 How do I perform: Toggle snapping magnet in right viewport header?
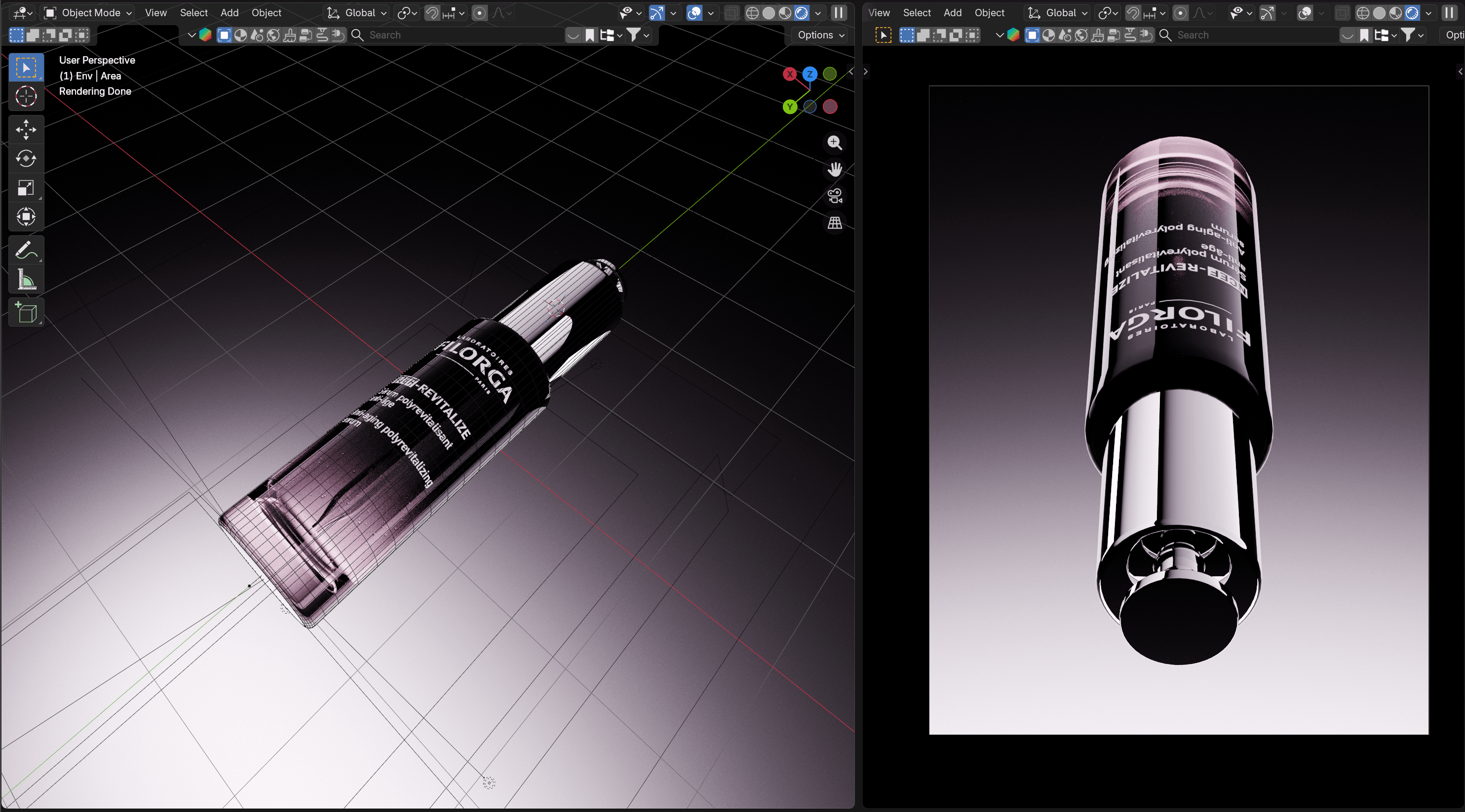click(x=1133, y=12)
